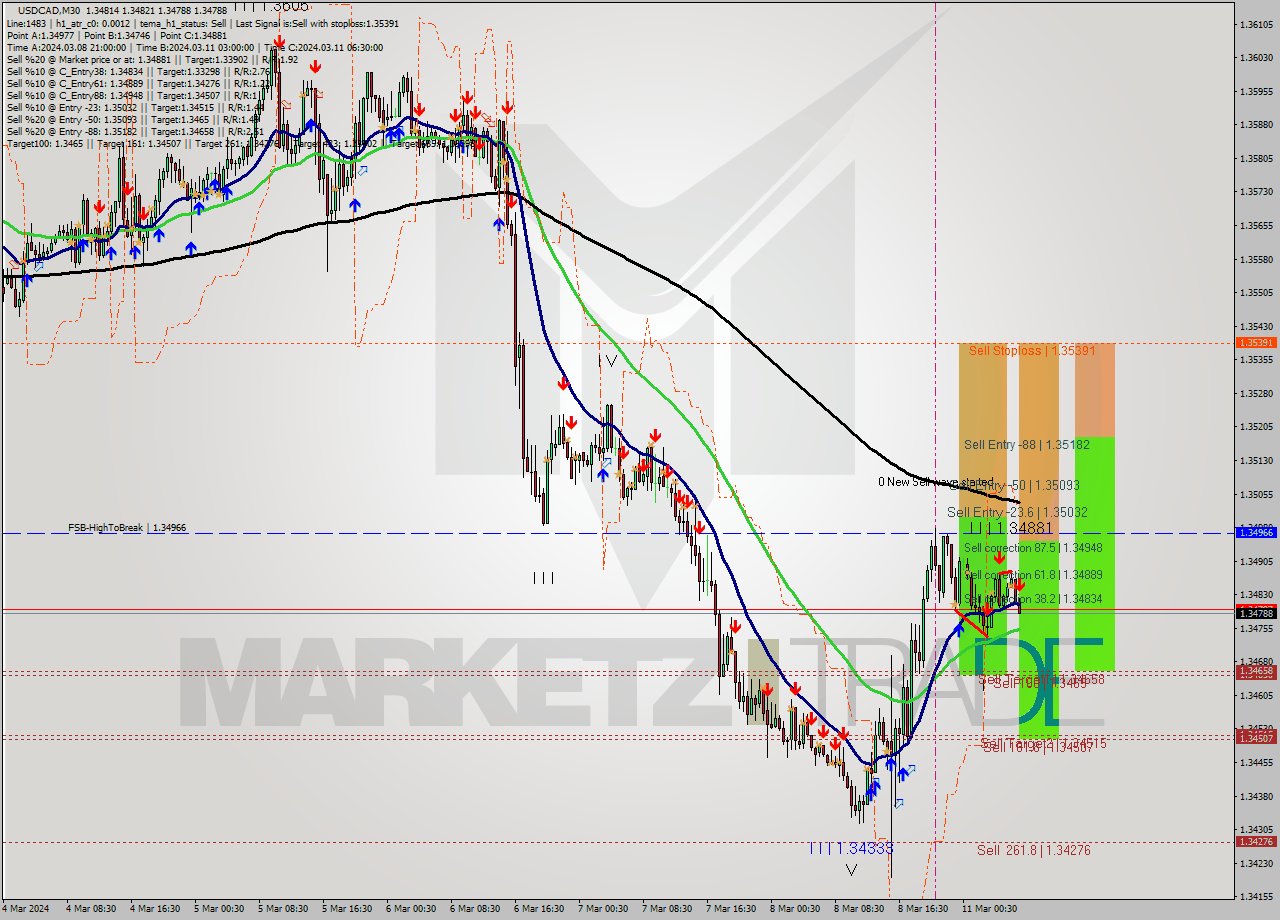Select the 'FSB-HighToBreak | 1.34966' label
The width and height of the screenshot is (1280, 920).
(x=127, y=527)
